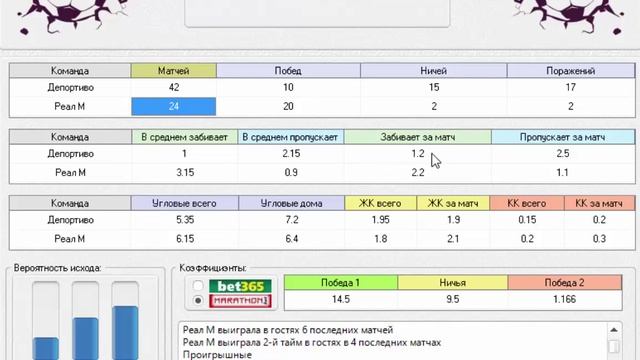
Task: Click 'Реал М' in corners table
Action: (70, 239)
